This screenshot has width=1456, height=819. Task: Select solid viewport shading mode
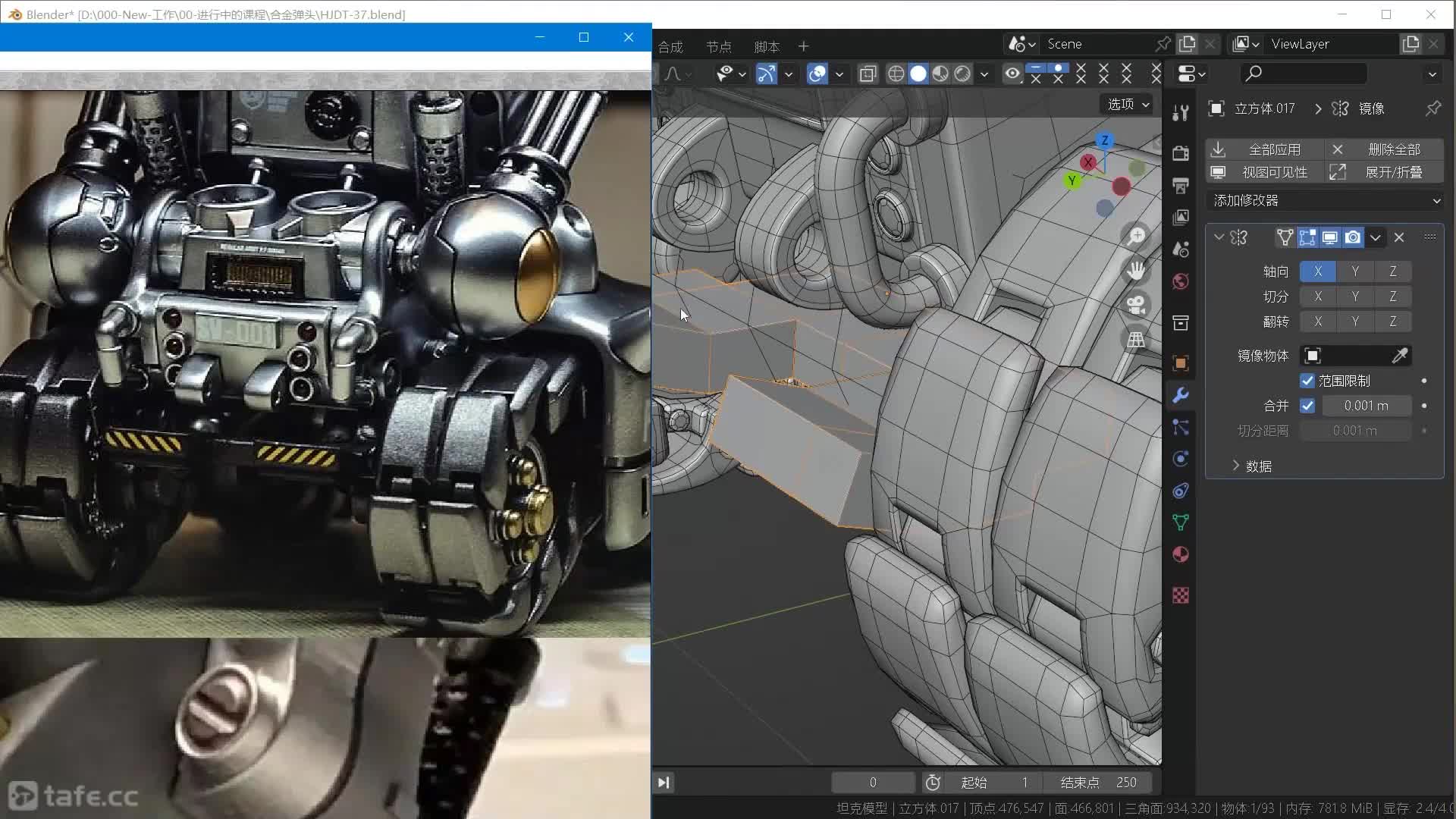pos(918,74)
